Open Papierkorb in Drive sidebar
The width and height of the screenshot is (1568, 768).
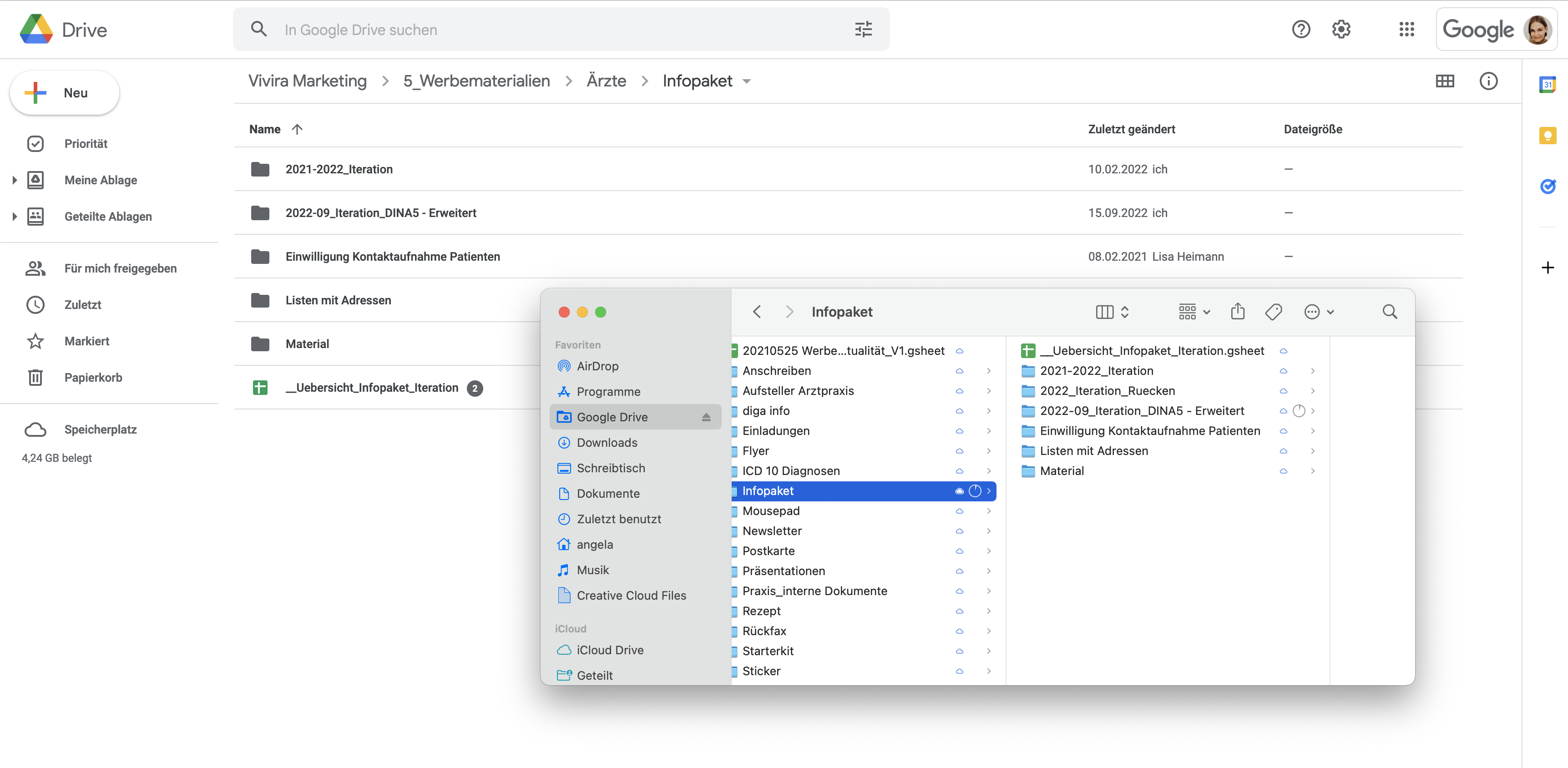pos(93,377)
